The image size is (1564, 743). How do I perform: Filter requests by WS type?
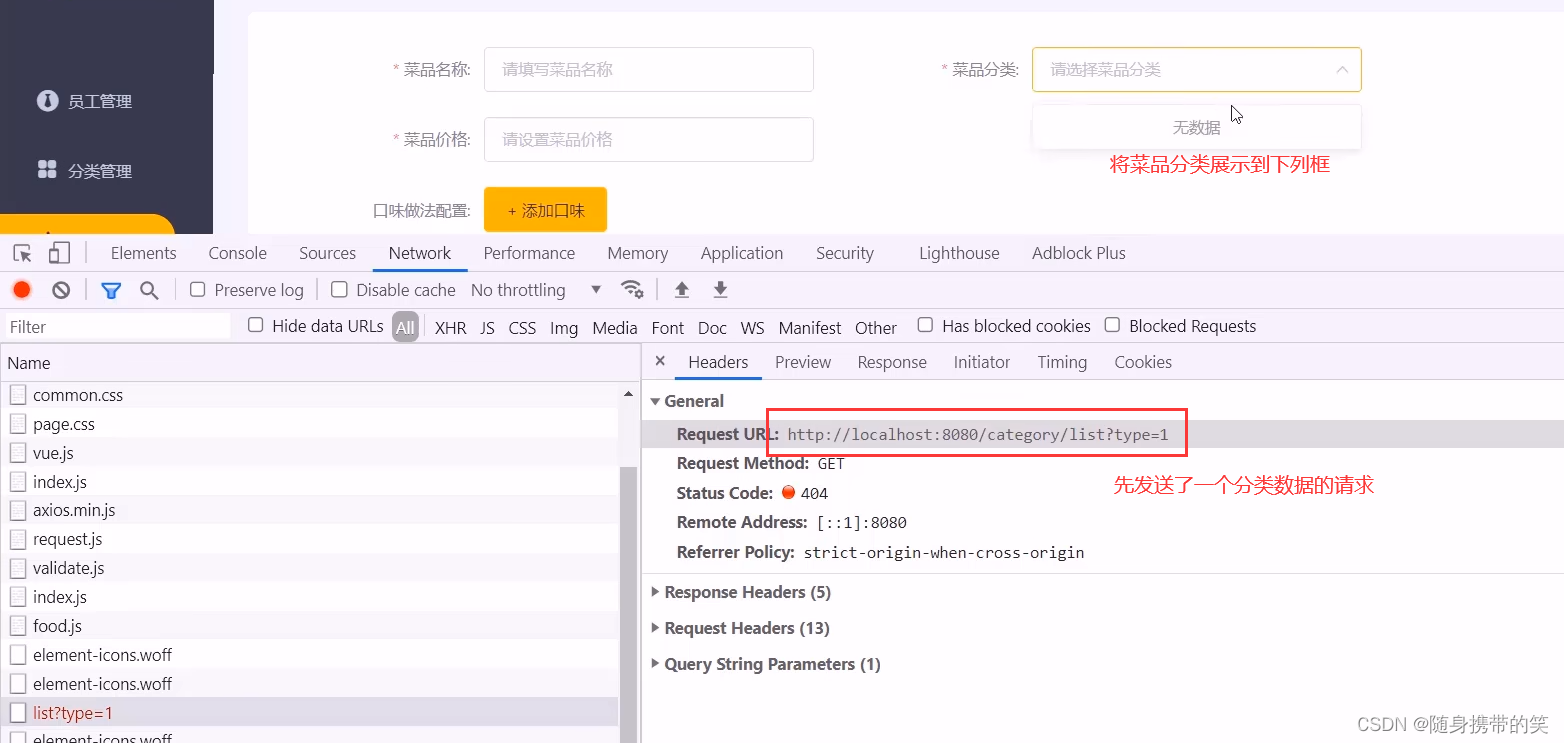click(752, 328)
